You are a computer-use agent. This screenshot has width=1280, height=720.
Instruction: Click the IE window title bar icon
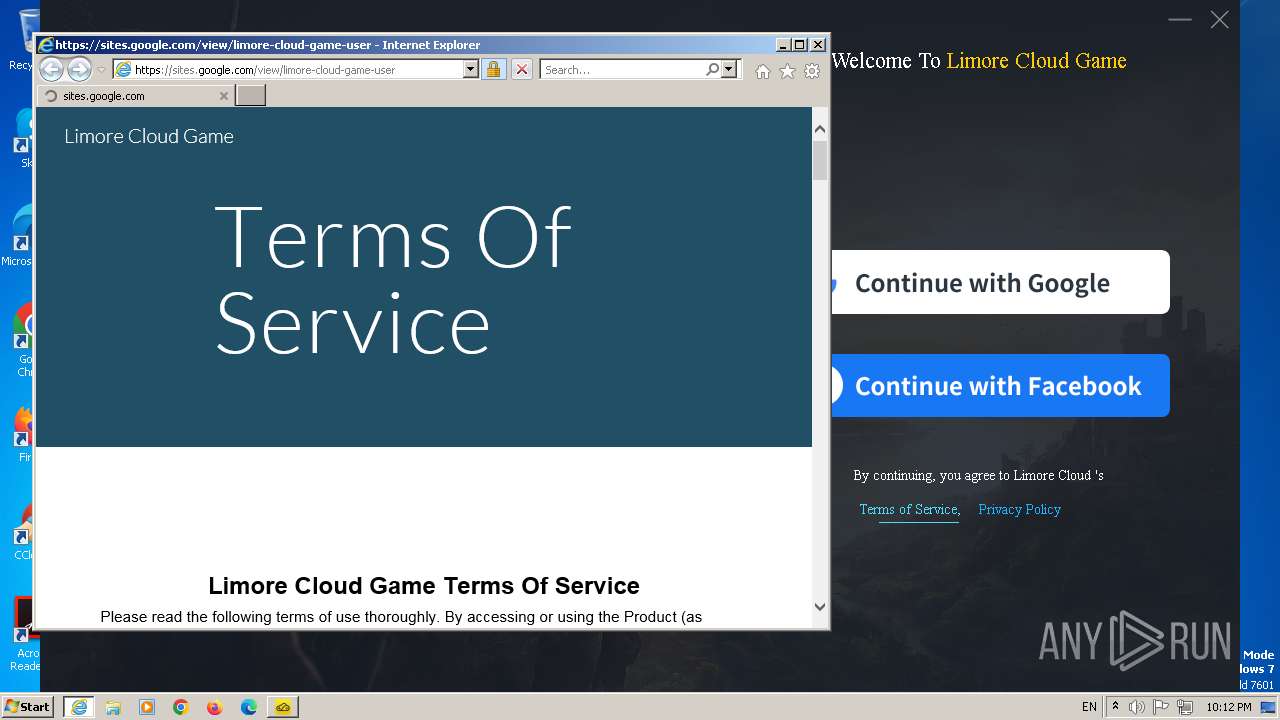pos(46,45)
